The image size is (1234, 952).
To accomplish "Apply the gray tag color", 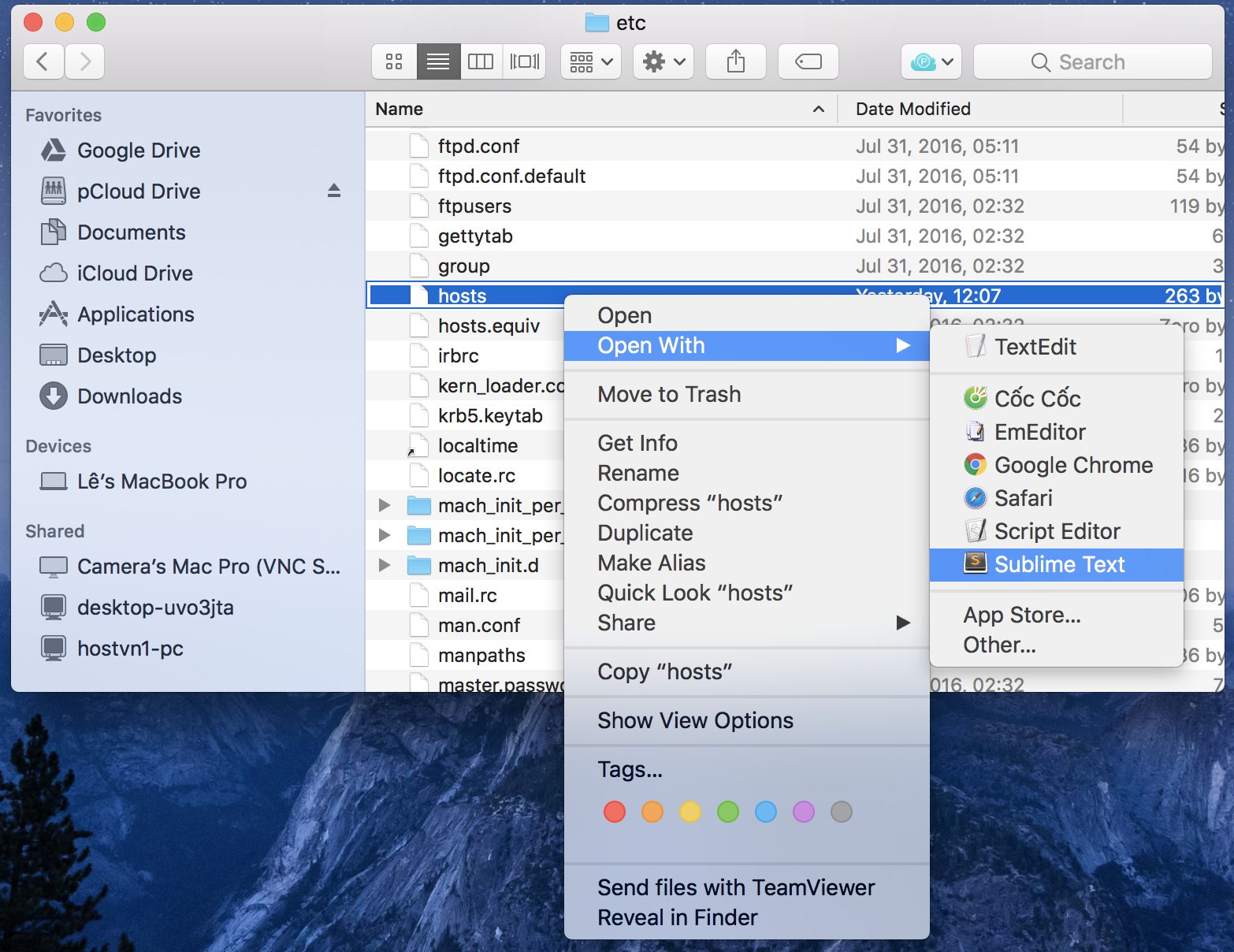I will [x=842, y=812].
